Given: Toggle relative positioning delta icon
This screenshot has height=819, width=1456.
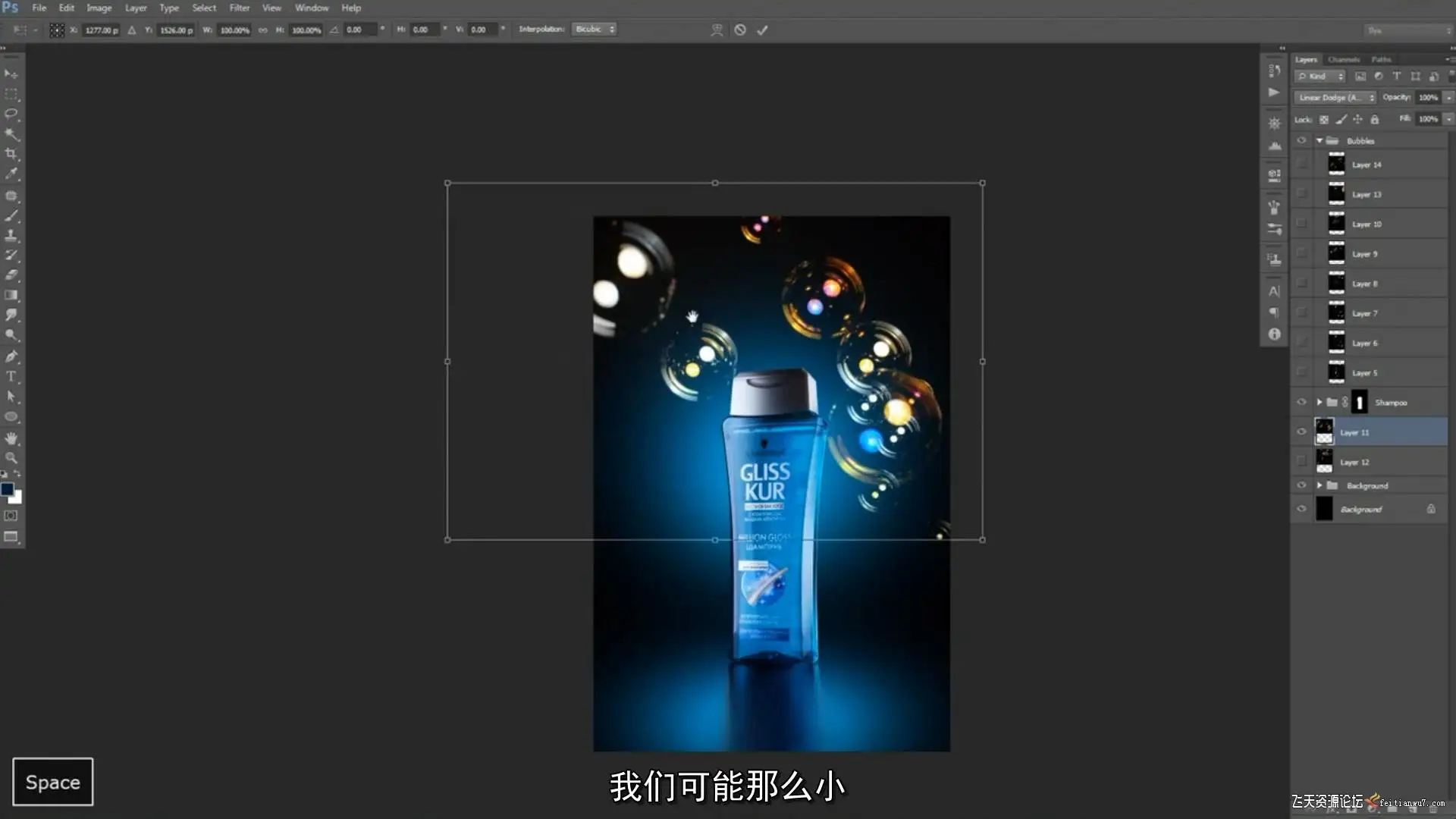Looking at the screenshot, I should (x=131, y=30).
